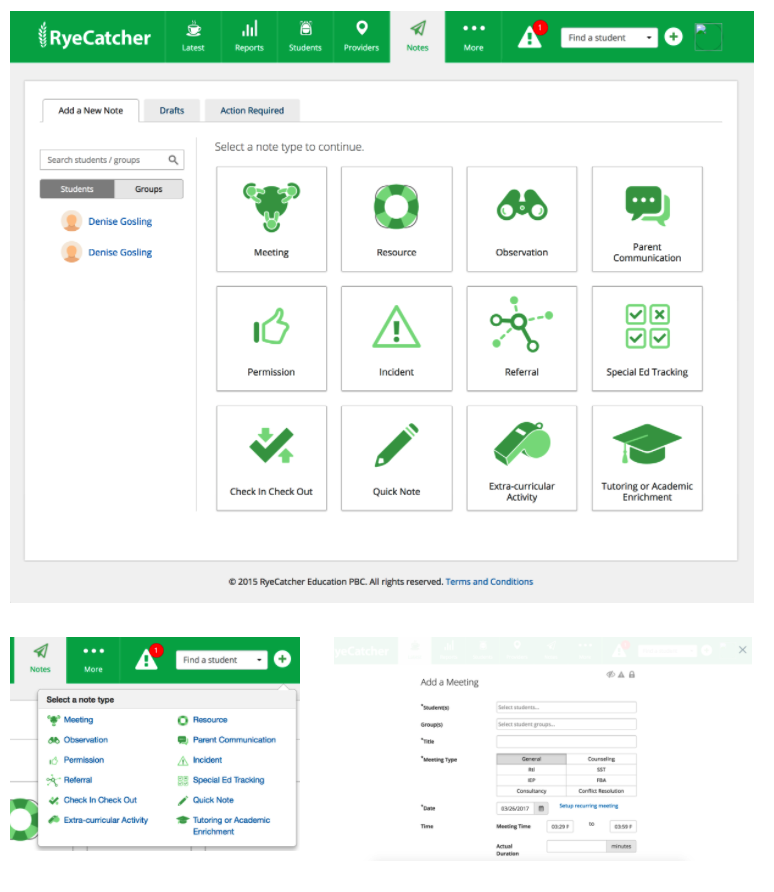
Task: Open the profile picture in the main header
Action: [x=709, y=37]
